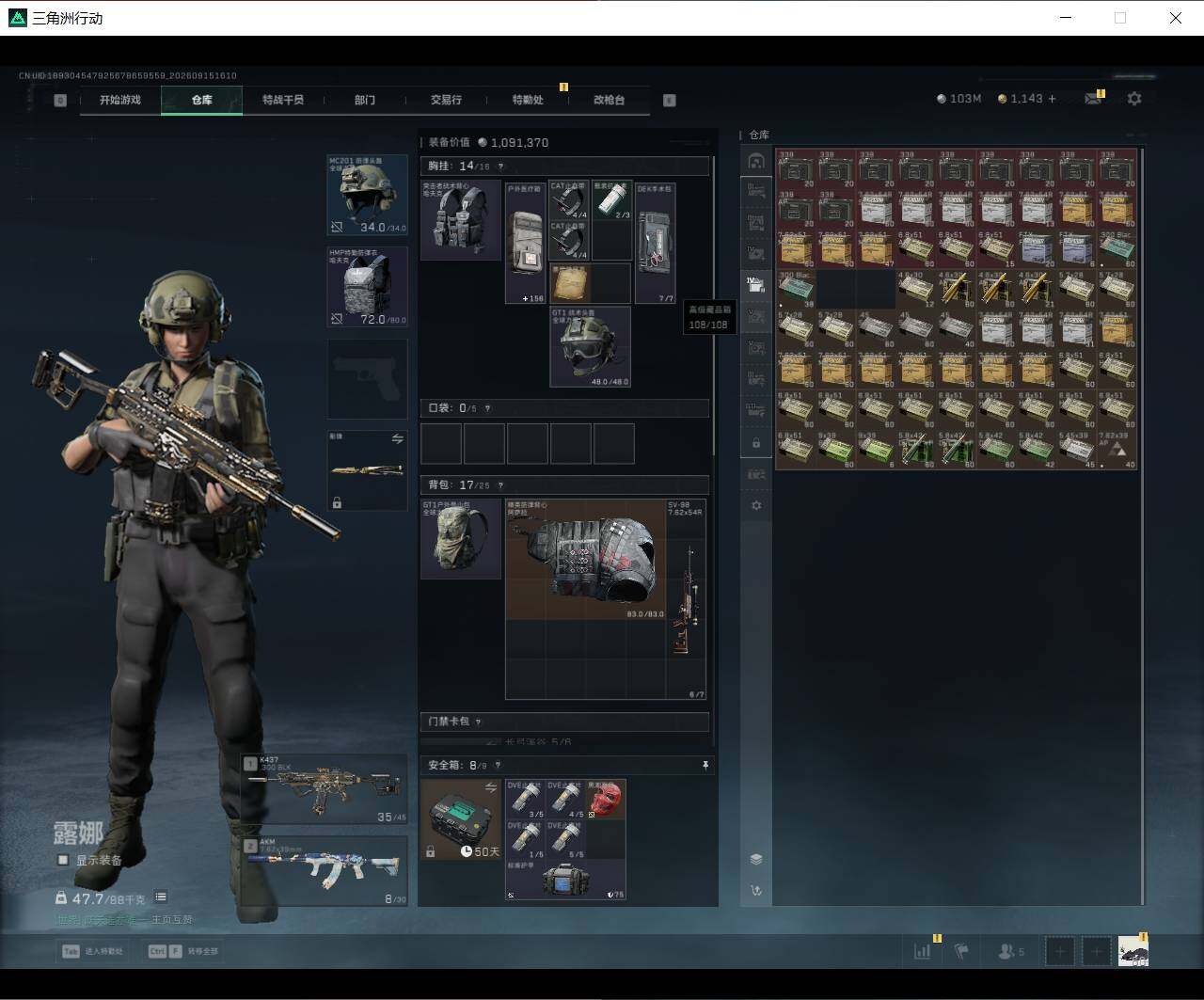Click the backpack help question mark

(x=499, y=485)
